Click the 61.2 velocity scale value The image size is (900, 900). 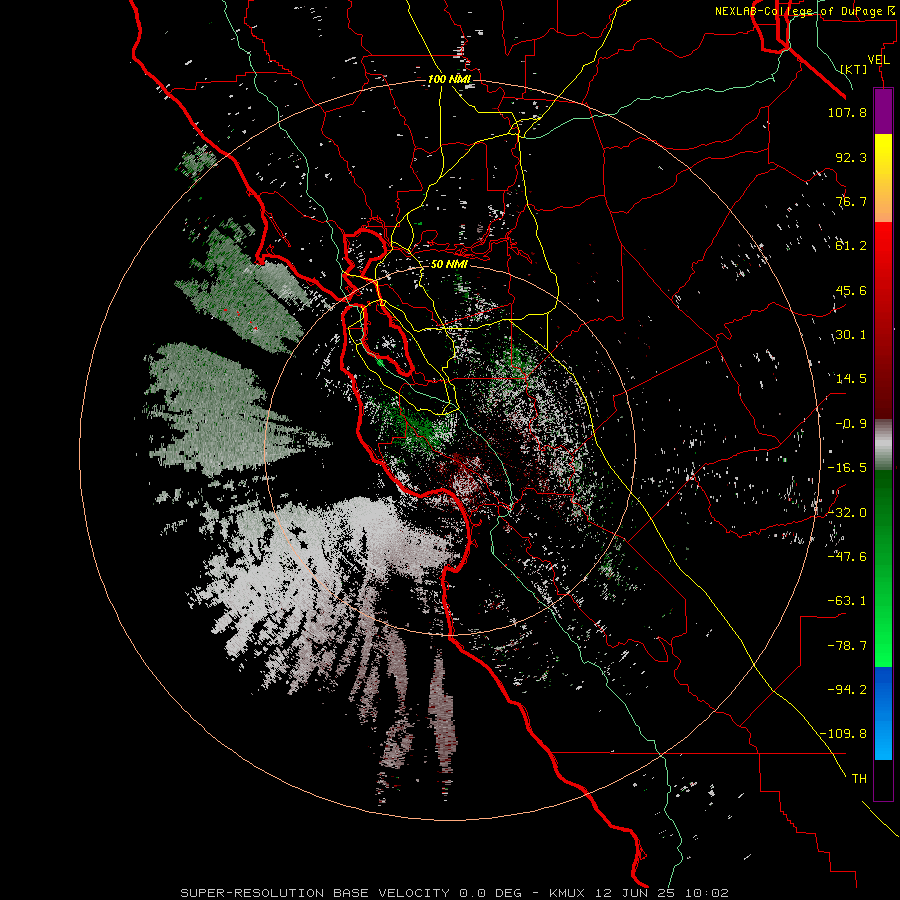coord(851,246)
